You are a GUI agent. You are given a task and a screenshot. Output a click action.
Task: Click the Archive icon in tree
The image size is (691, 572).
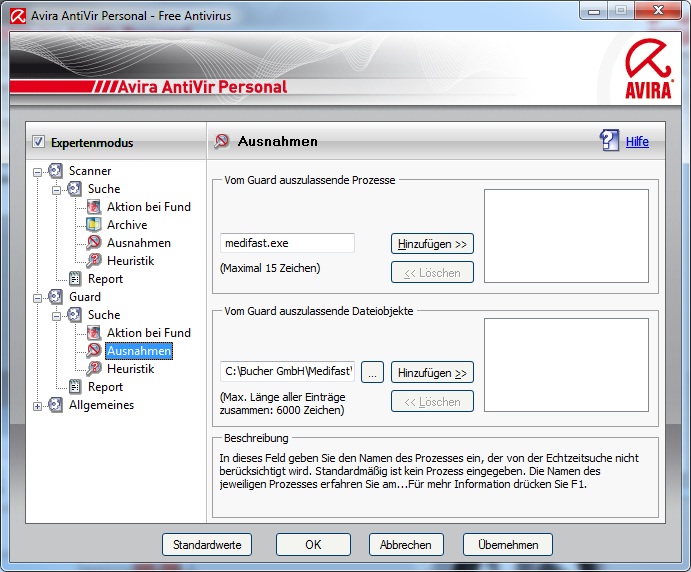click(x=93, y=225)
